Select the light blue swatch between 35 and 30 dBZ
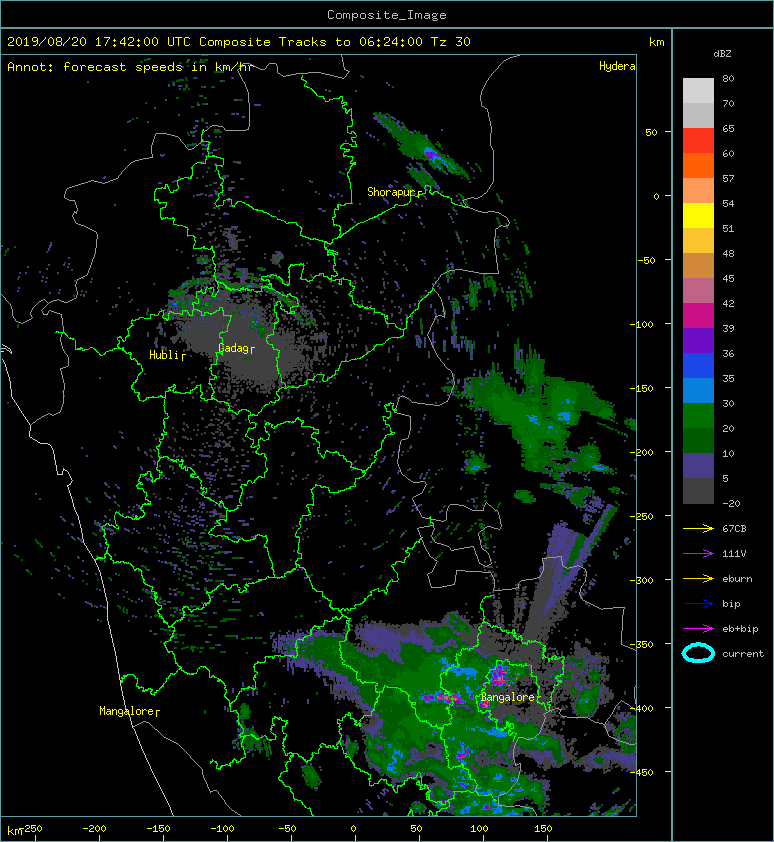Image resolution: width=774 pixels, height=842 pixels. 698,391
